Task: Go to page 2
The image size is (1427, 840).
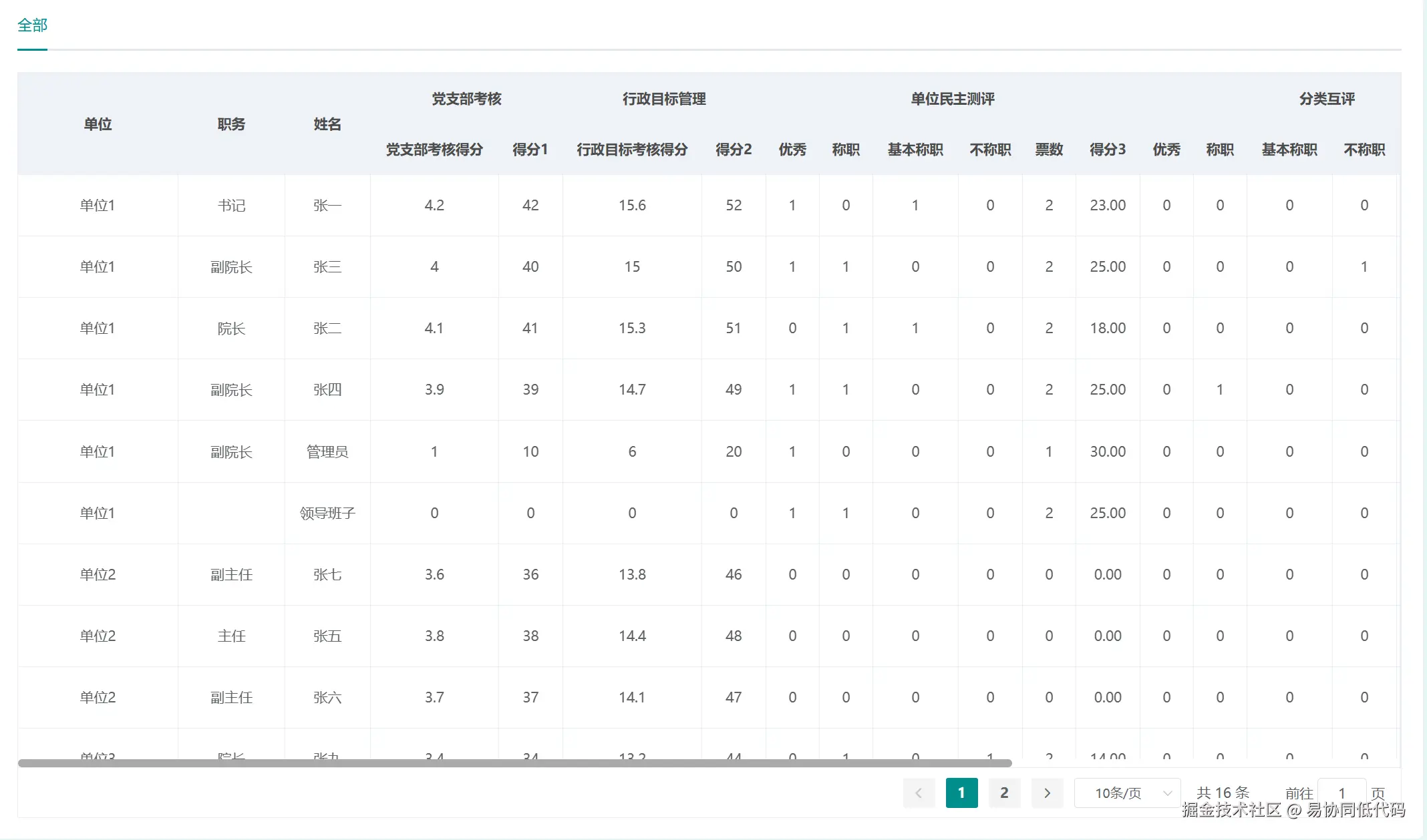Action: click(1004, 793)
